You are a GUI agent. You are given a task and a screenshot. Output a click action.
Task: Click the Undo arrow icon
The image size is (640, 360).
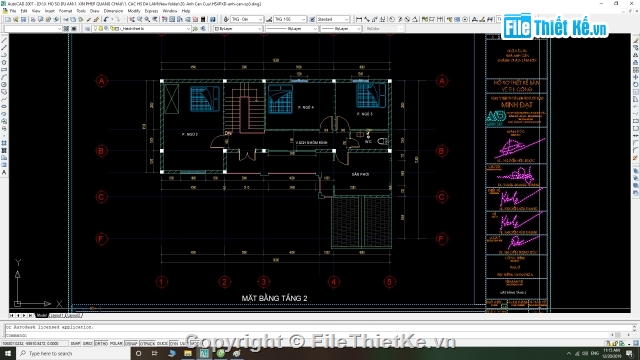coord(105,19)
